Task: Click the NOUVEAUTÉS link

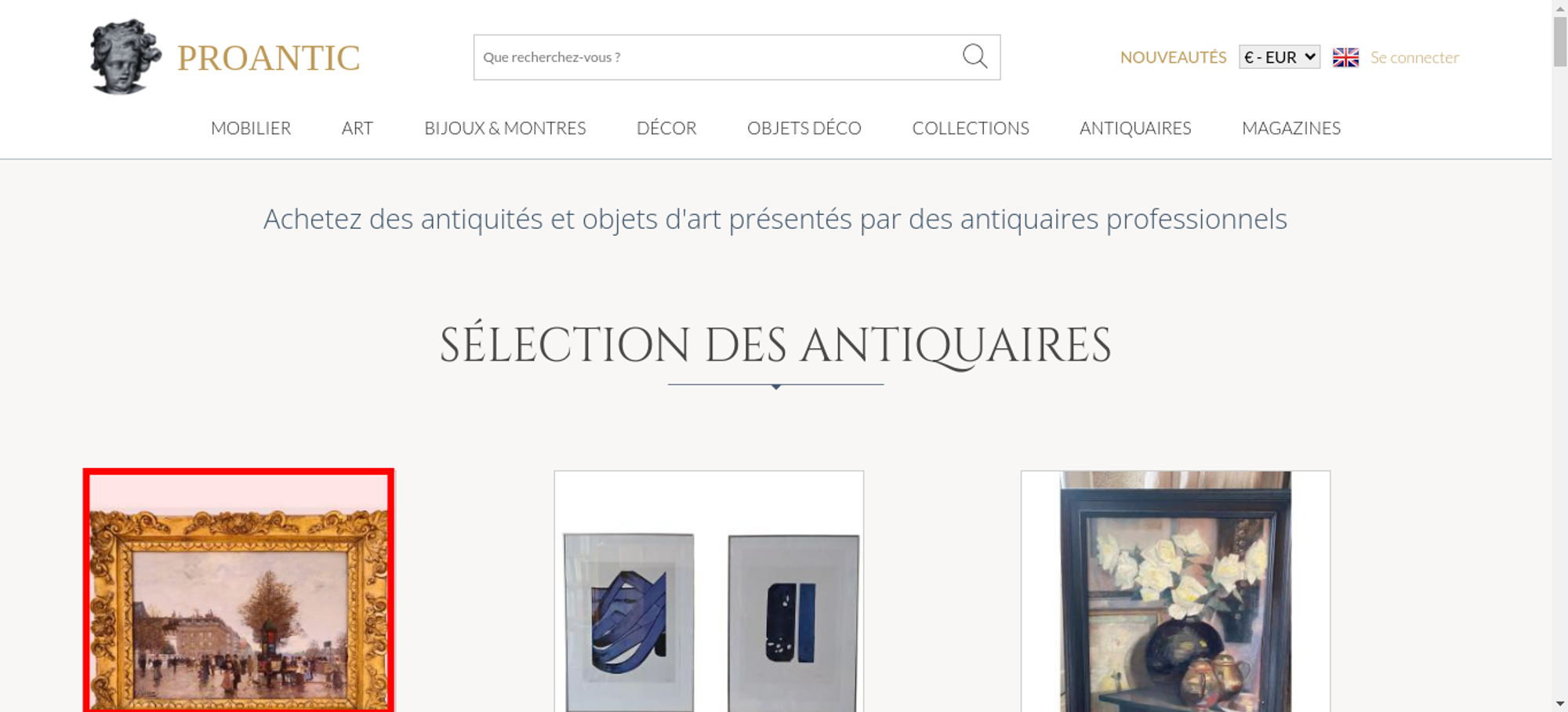Action: point(1173,57)
